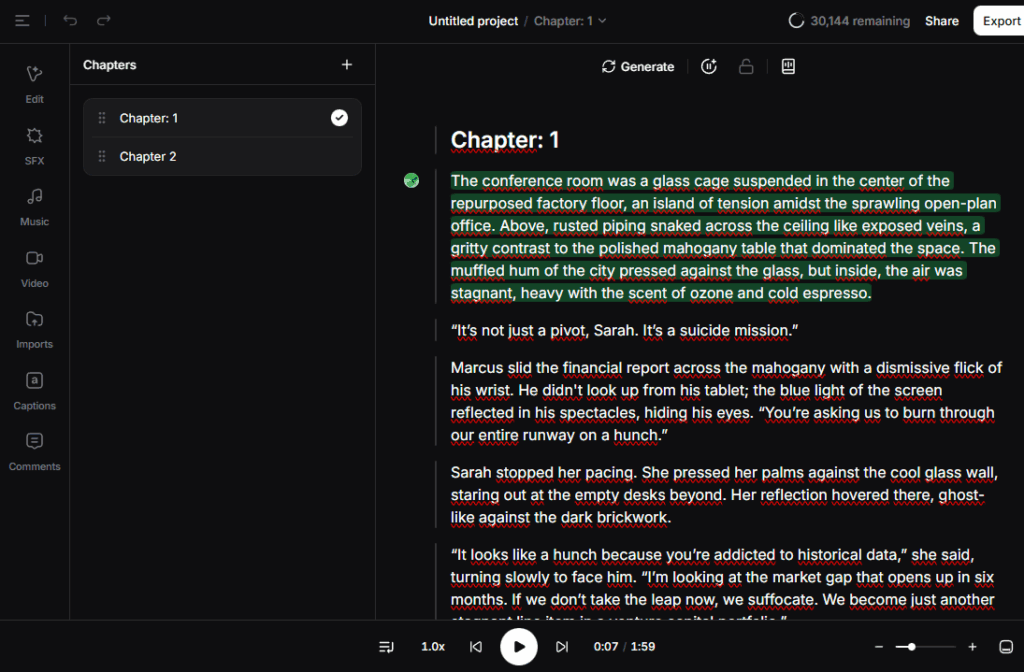Toggle the completion checkmark on Chapter: 1
The image size is (1024, 672).
pyautogui.click(x=339, y=117)
